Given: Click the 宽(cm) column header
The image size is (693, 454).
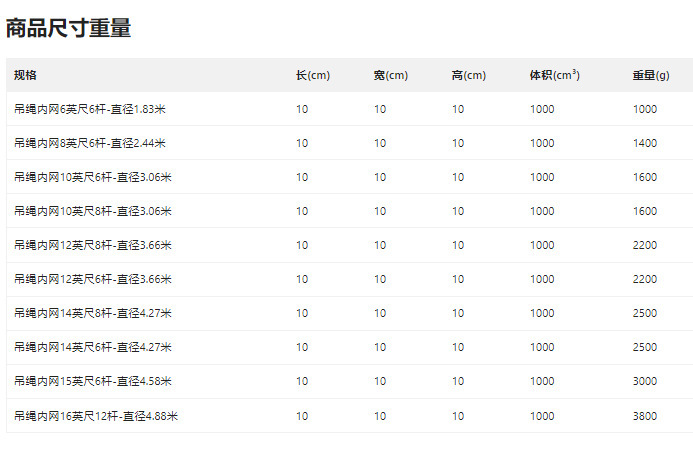Looking at the screenshot, I should [390, 75].
